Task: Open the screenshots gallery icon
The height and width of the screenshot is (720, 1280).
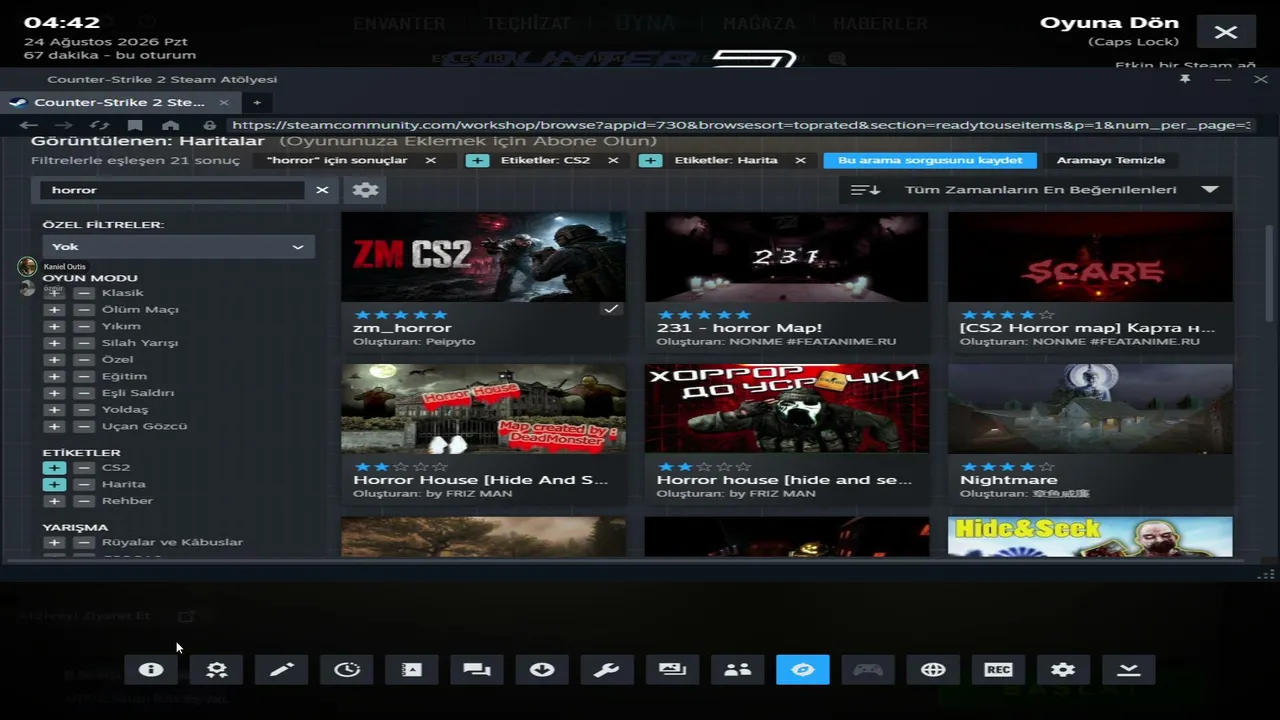Action: coord(673,670)
